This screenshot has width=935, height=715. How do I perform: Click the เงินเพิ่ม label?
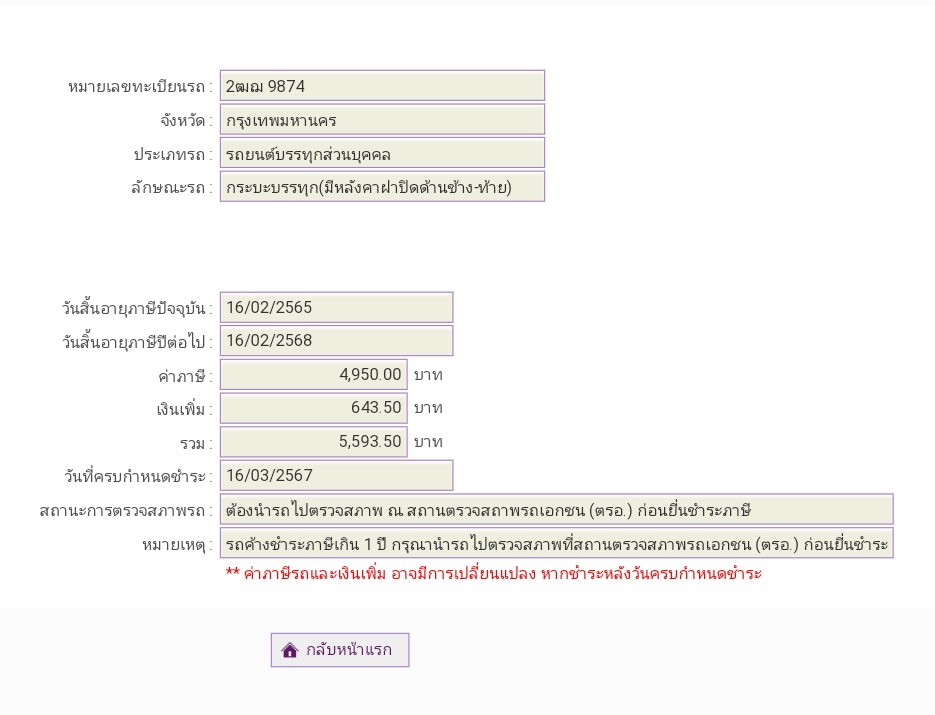pos(184,409)
